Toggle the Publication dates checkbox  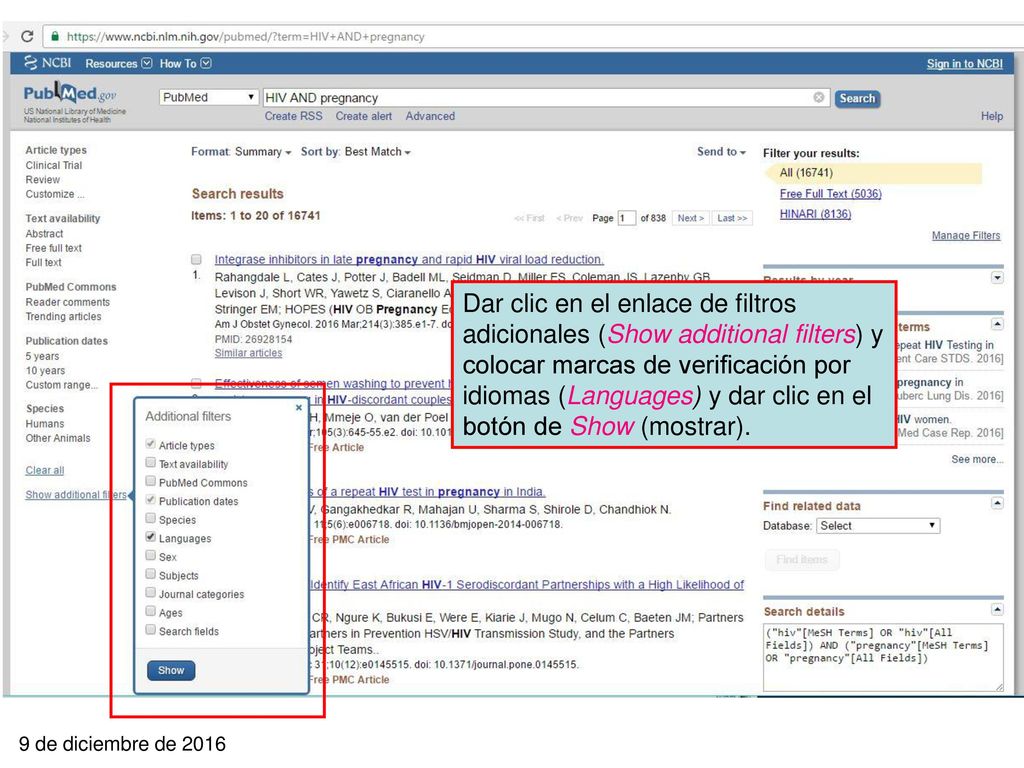150,500
